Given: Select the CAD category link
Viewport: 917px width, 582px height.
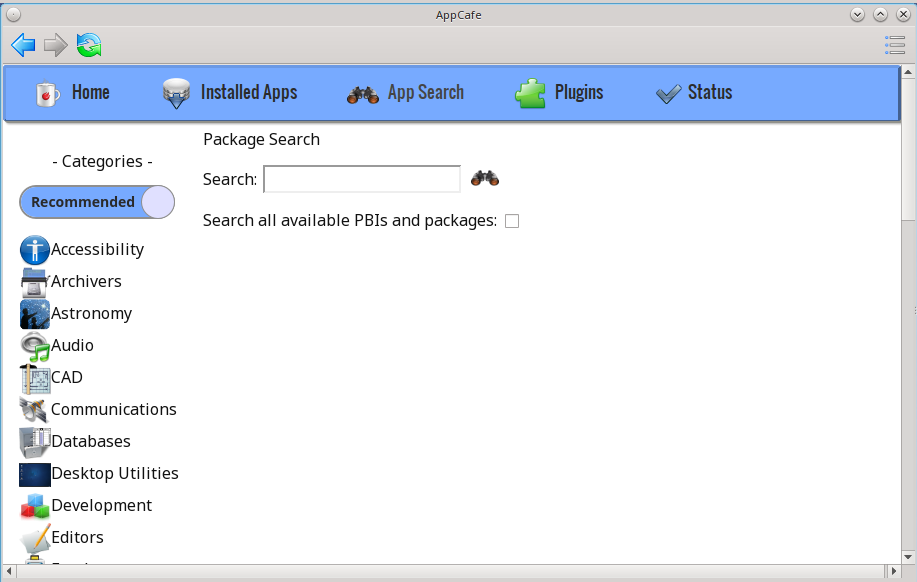Looking at the screenshot, I should pos(67,377).
